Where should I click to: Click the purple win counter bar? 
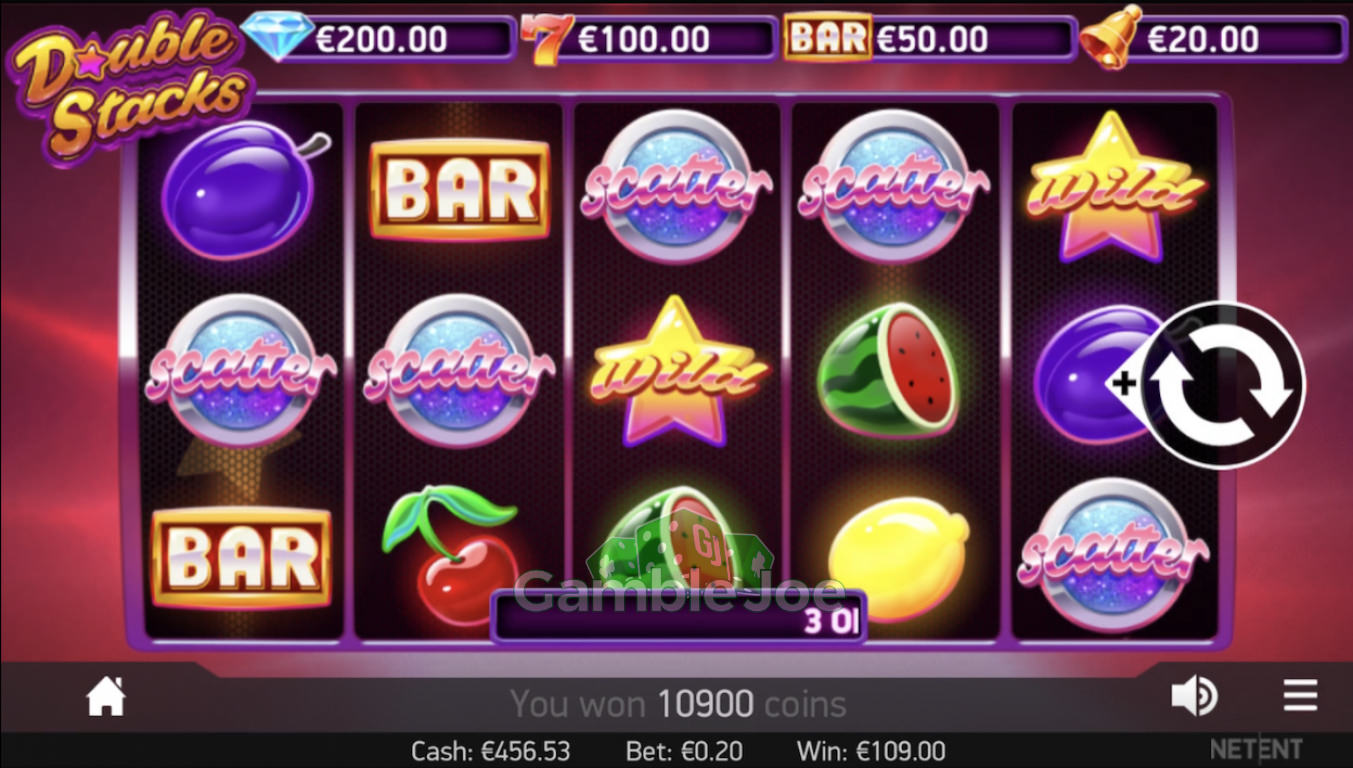pyautogui.click(x=679, y=617)
